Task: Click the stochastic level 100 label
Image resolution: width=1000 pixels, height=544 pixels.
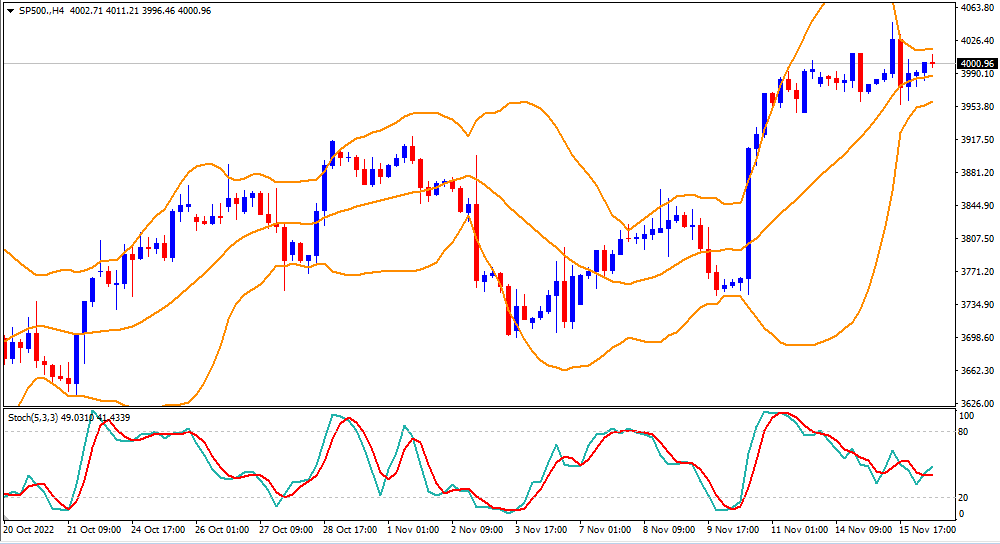Action: (x=965, y=415)
